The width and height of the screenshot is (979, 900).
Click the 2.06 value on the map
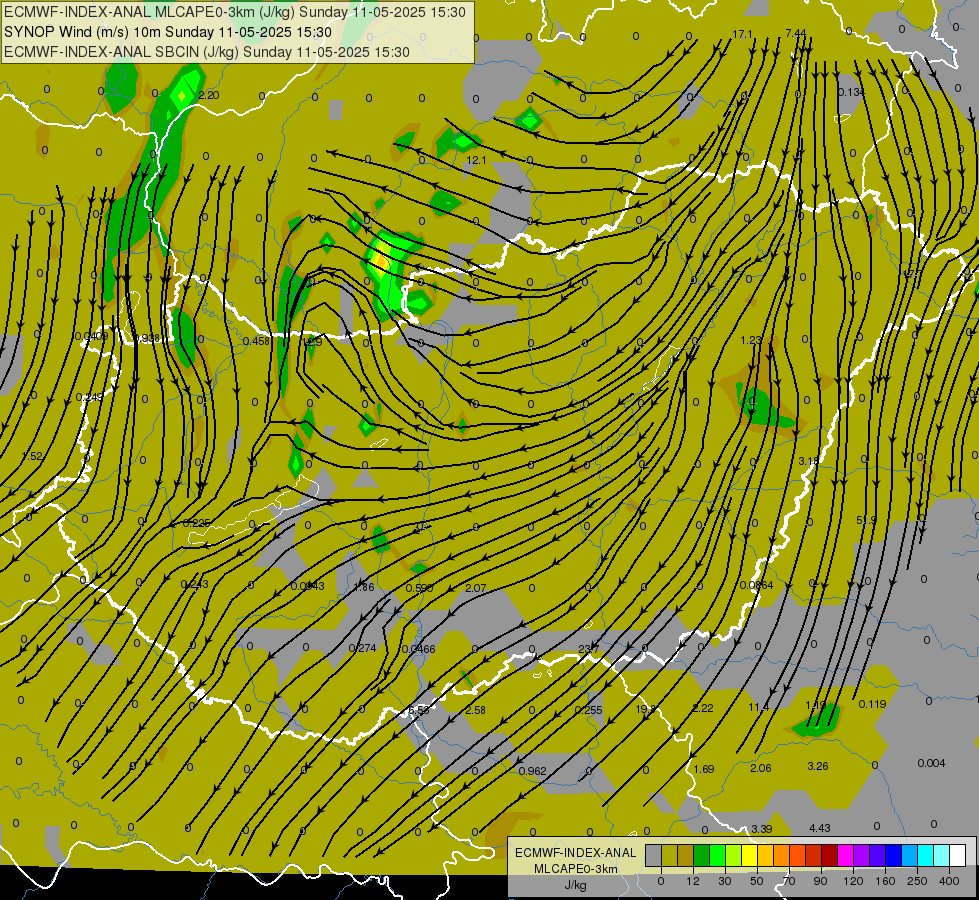click(x=760, y=768)
